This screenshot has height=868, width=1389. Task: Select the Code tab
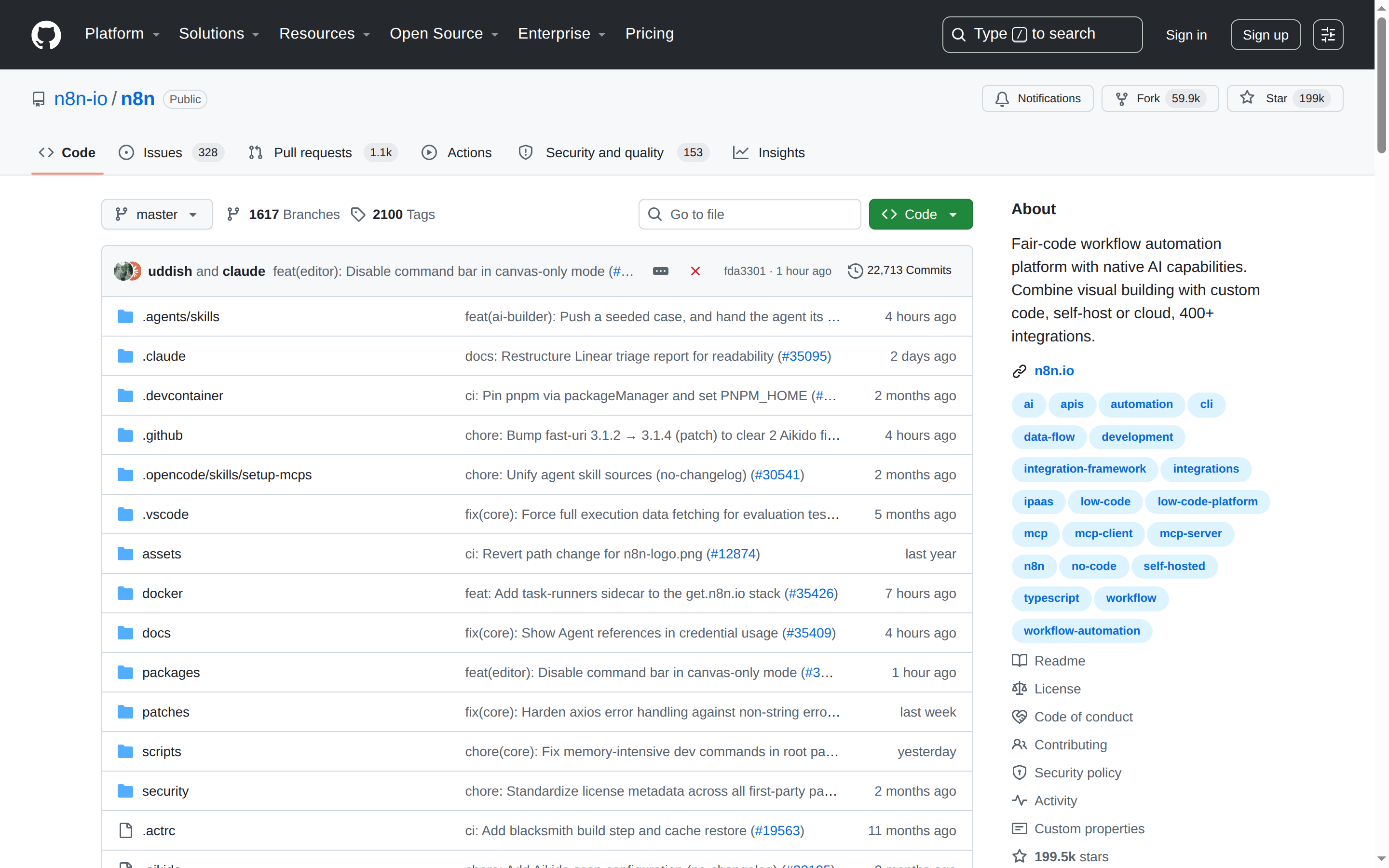[67, 153]
